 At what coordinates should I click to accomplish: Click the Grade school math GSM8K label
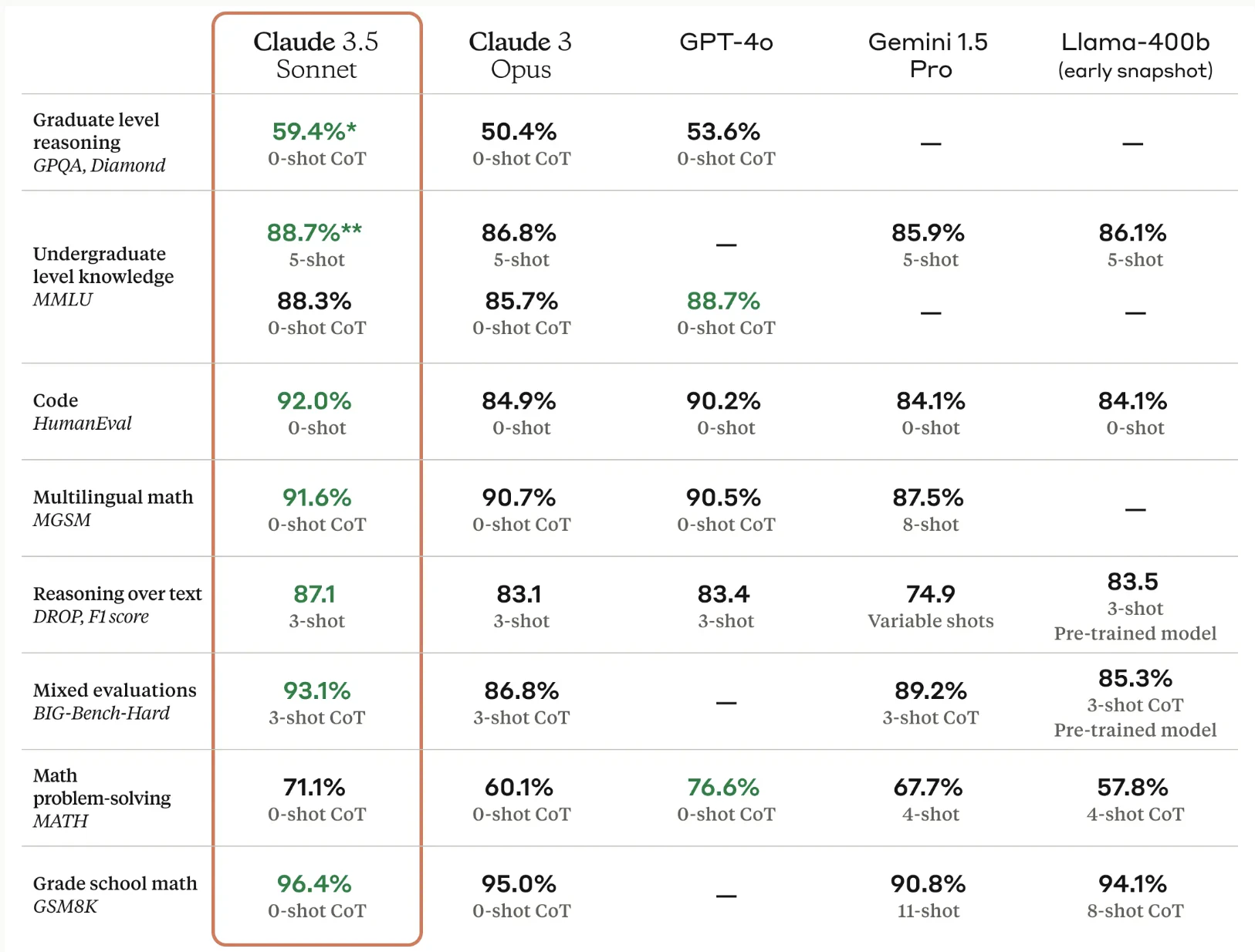[x=115, y=894]
